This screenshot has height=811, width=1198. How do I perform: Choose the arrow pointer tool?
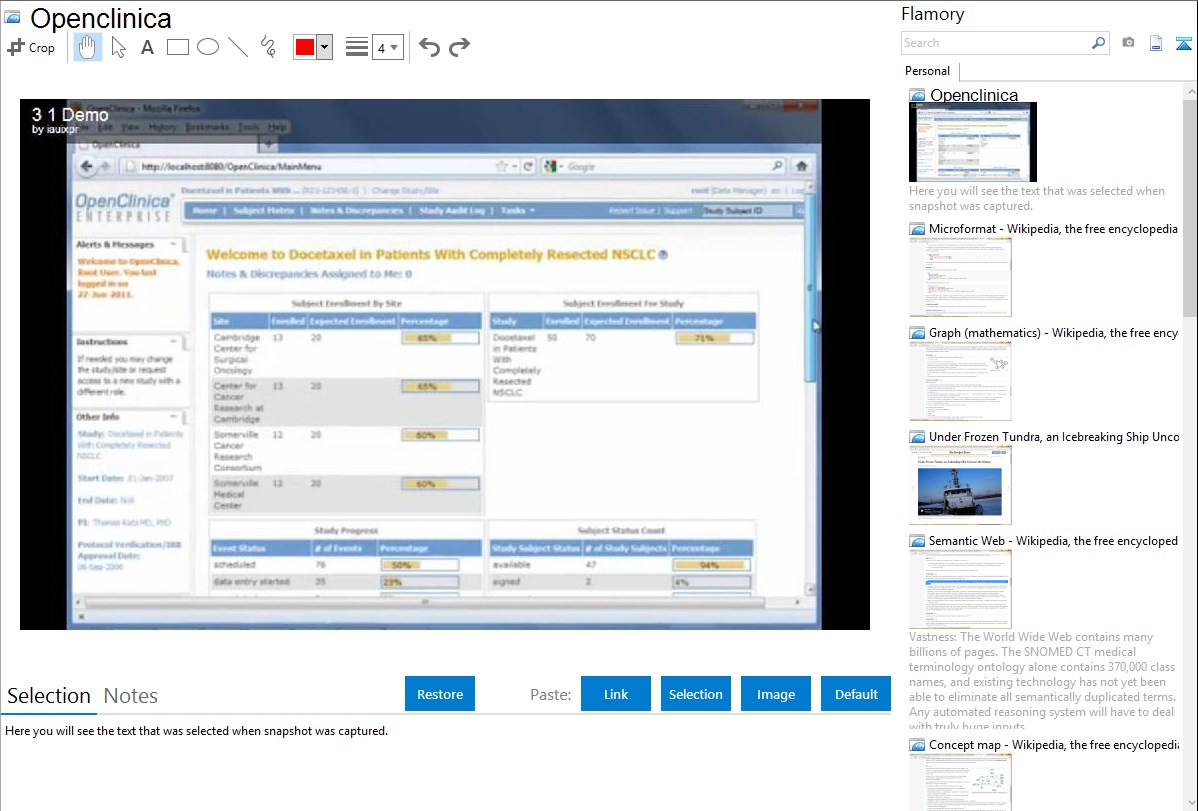point(118,47)
